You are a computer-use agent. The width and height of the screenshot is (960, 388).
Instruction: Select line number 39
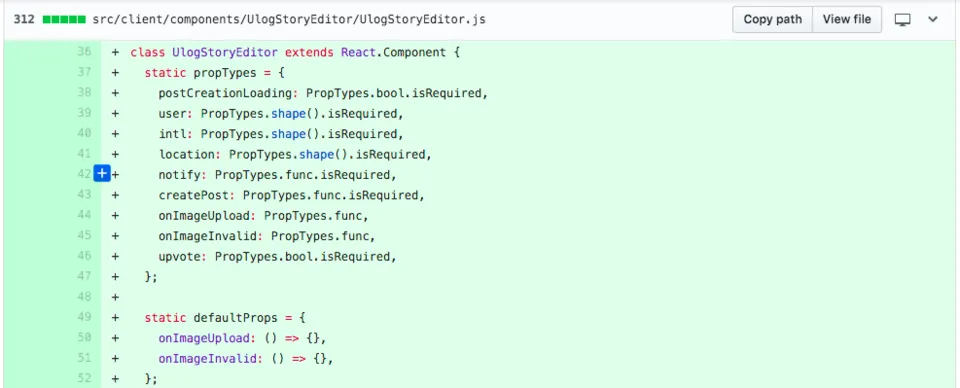point(84,113)
